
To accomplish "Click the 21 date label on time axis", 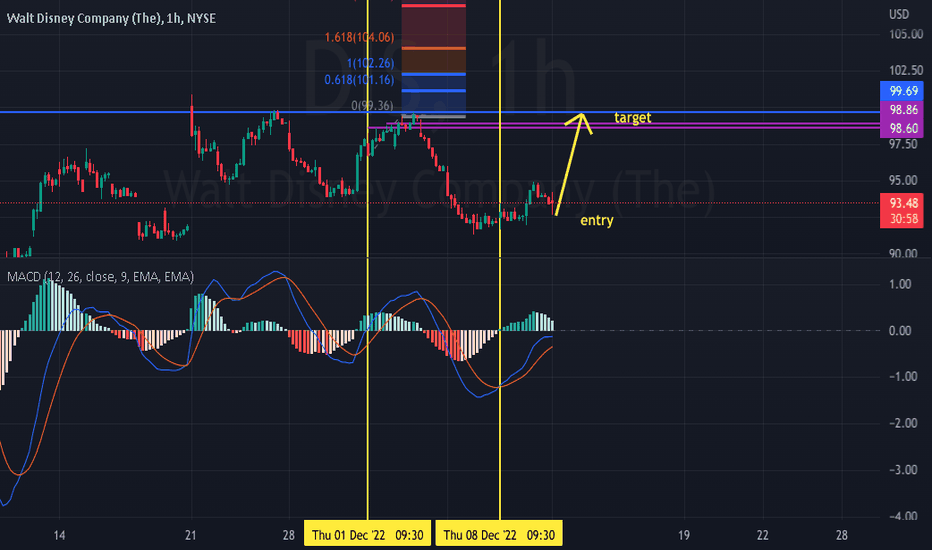I will (x=190, y=535).
